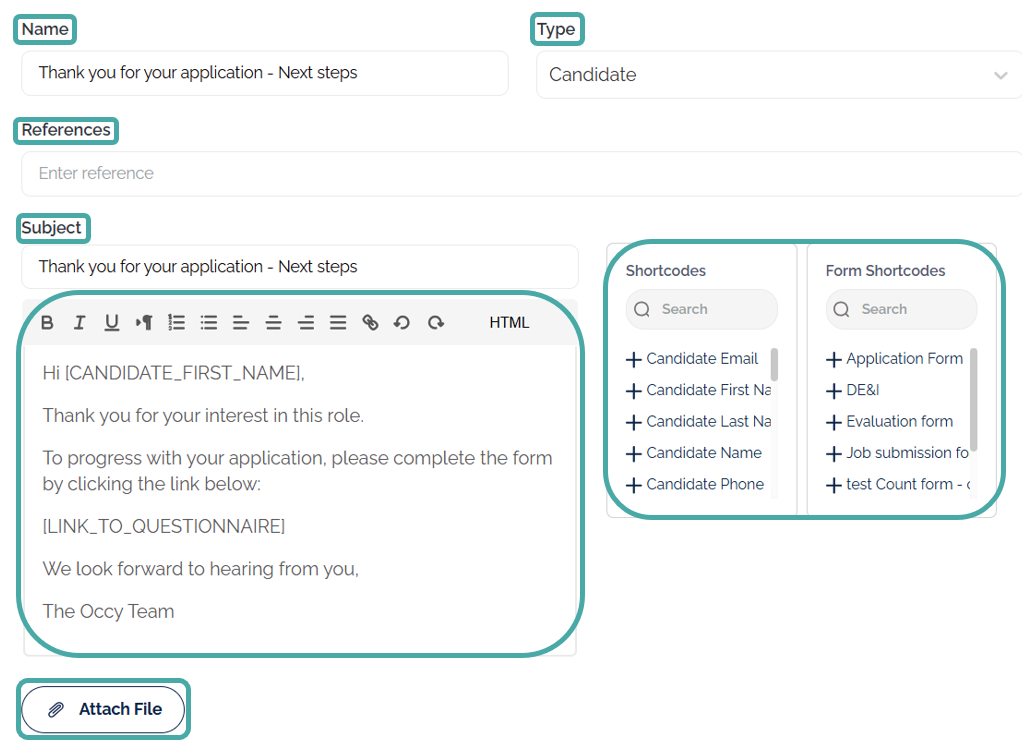The height and width of the screenshot is (744, 1022).
Task: Align text to the left
Action: coord(241,322)
